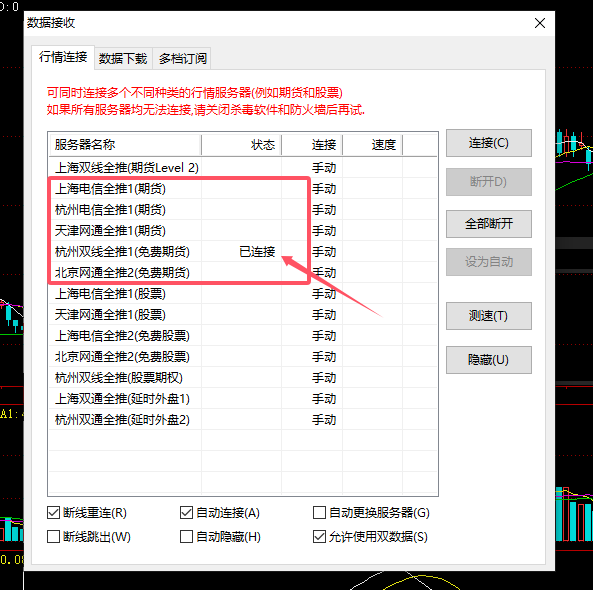Click 手动 in the 上海双线全推(期货Level 2) row
This screenshot has height=590, width=593.
[324, 168]
